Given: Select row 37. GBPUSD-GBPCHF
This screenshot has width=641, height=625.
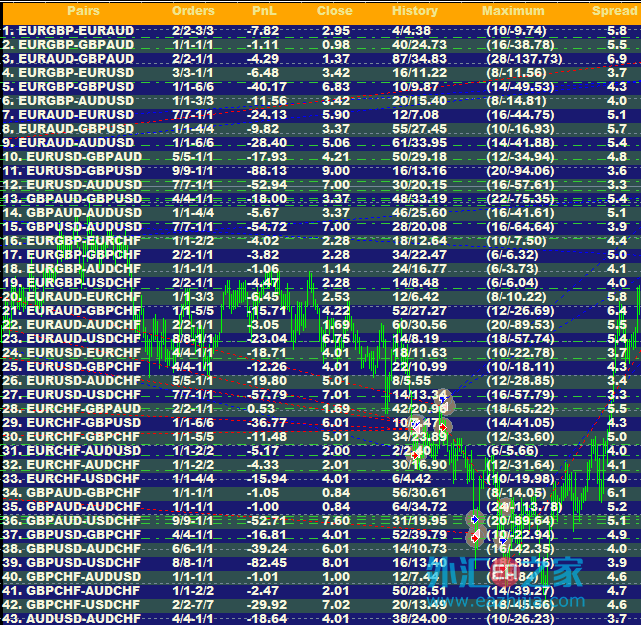Looking at the screenshot, I should coord(322,535).
